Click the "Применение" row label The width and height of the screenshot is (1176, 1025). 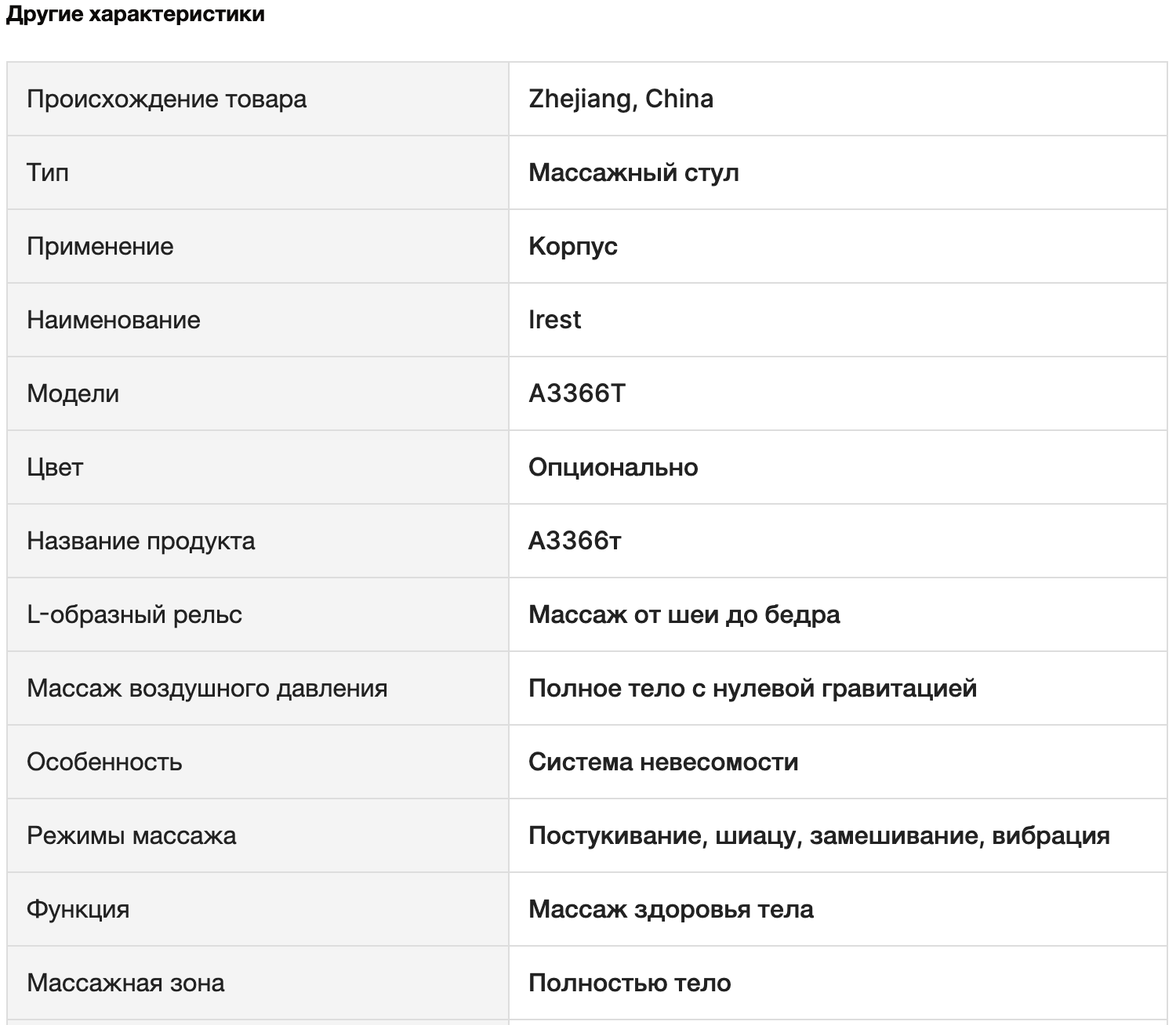point(100,246)
